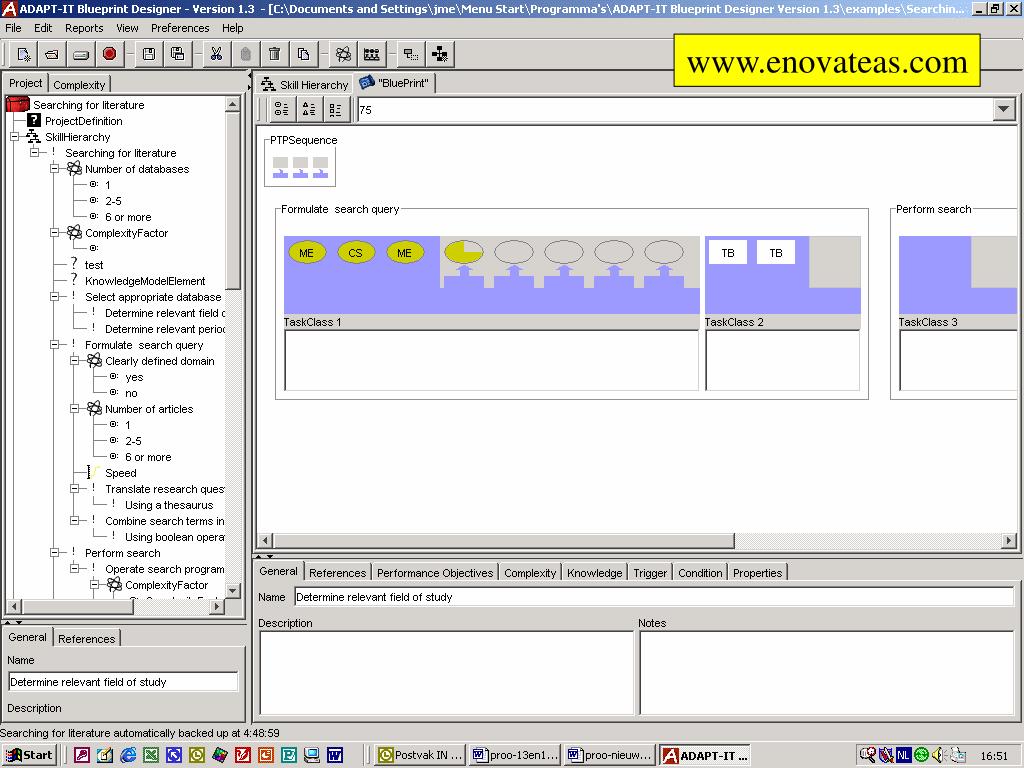Switch to proo-nieuw Word taskbar window
The width and height of the screenshot is (1024, 768).
tap(610, 755)
